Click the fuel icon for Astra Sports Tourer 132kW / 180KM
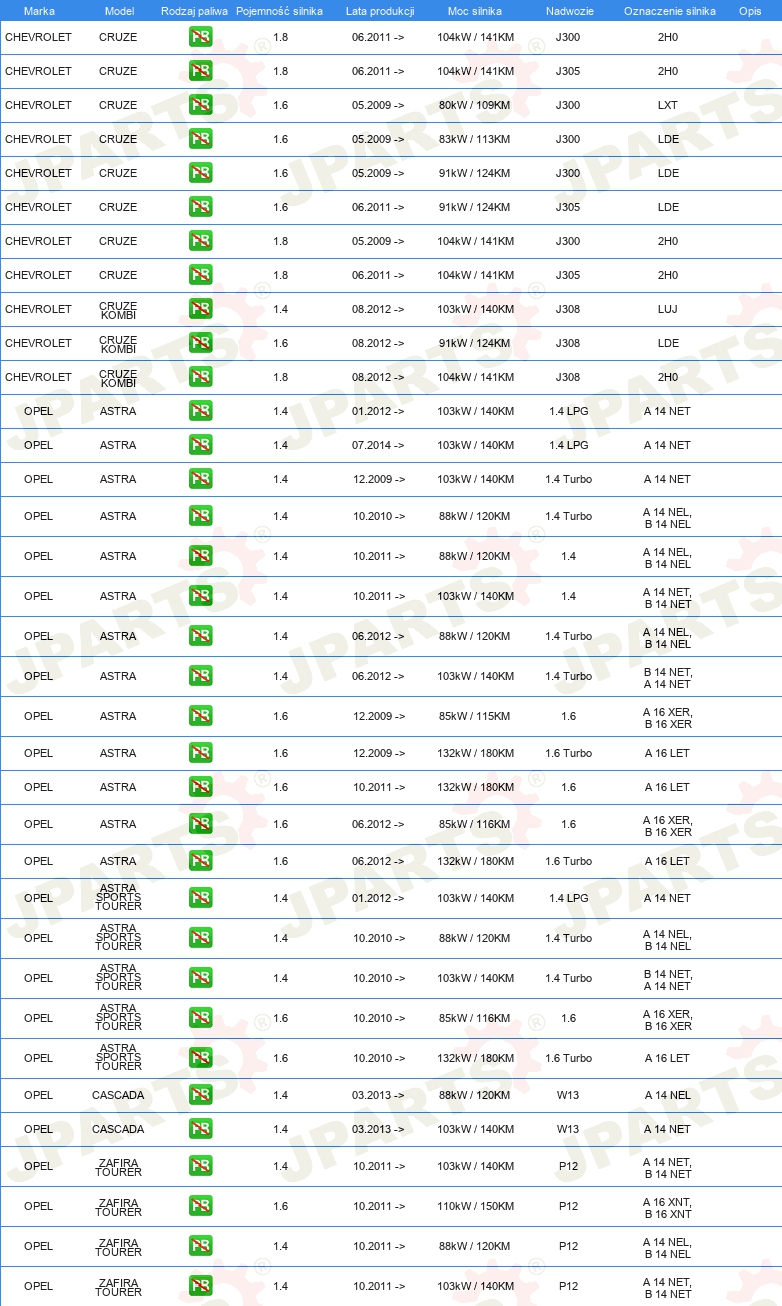This screenshot has height=1306, width=782. click(200, 1058)
